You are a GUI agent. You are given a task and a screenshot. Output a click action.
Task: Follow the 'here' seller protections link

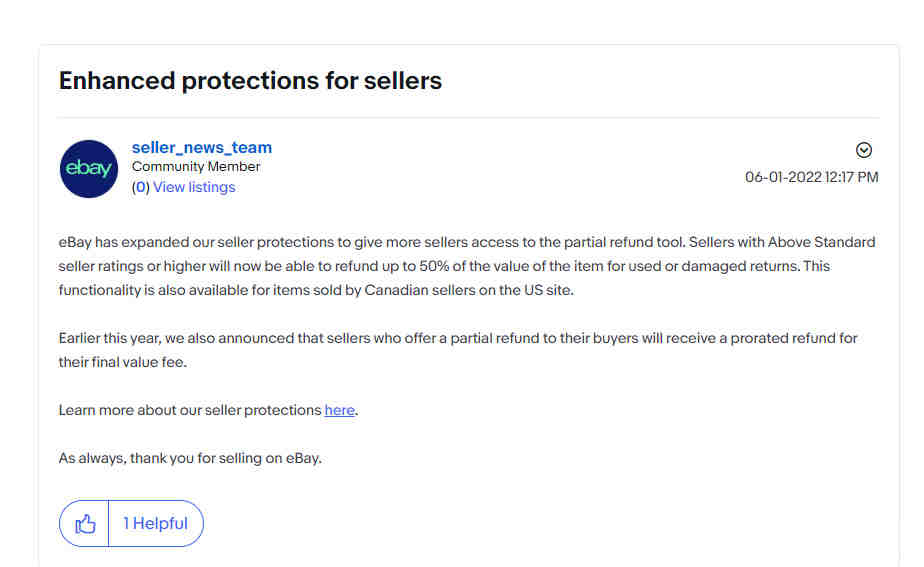339,410
